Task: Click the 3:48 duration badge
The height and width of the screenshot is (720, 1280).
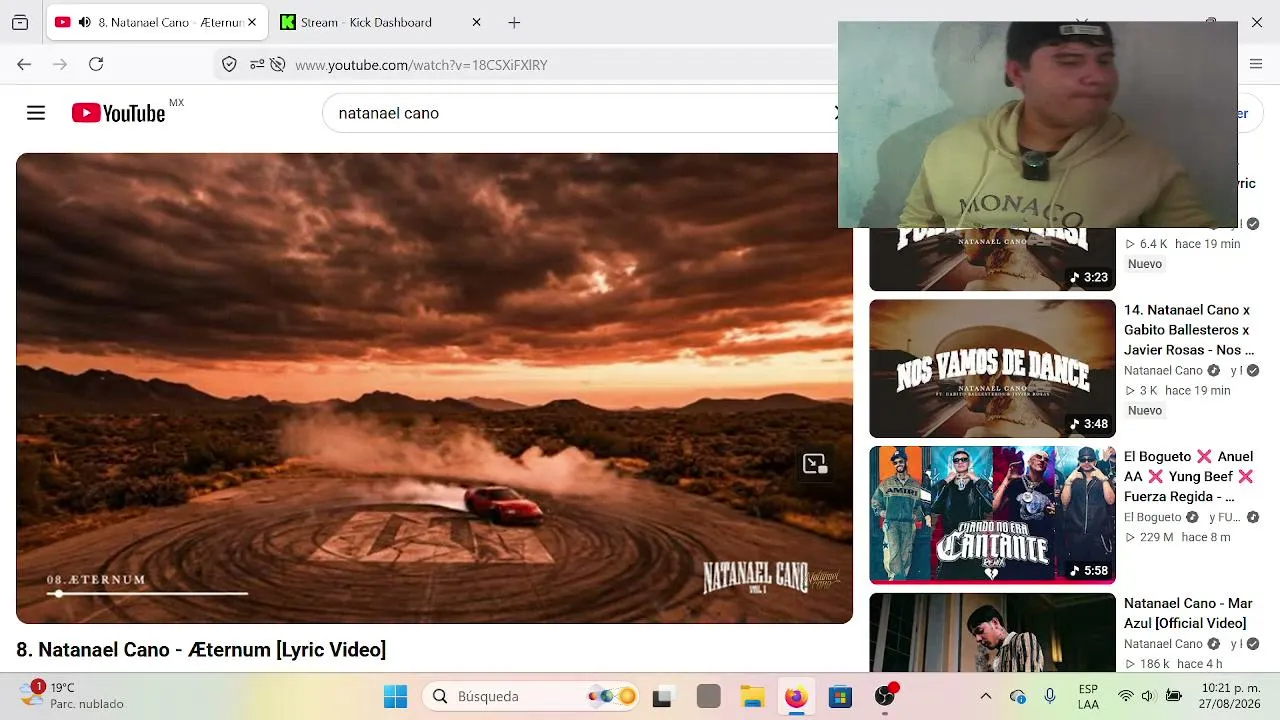Action: (x=1089, y=424)
